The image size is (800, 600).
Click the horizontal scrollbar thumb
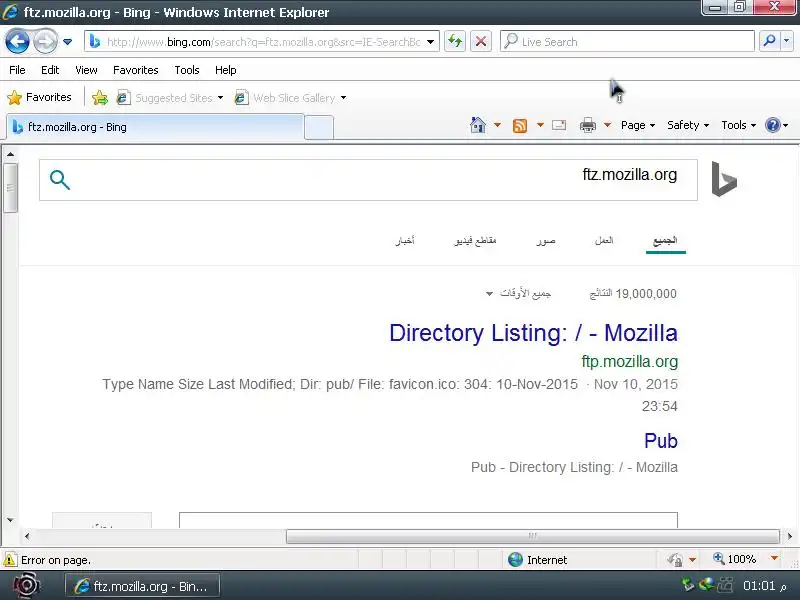click(x=532, y=536)
